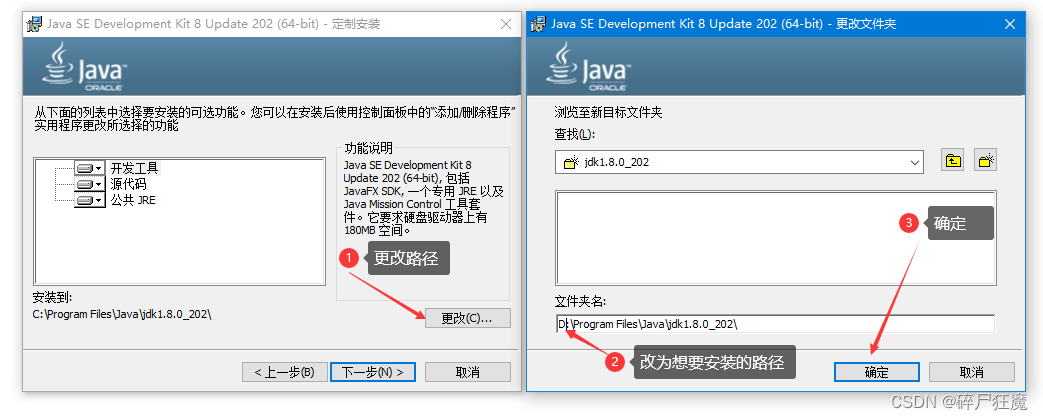
Task: Click the 功能说明 description text
Action: tap(423, 198)
